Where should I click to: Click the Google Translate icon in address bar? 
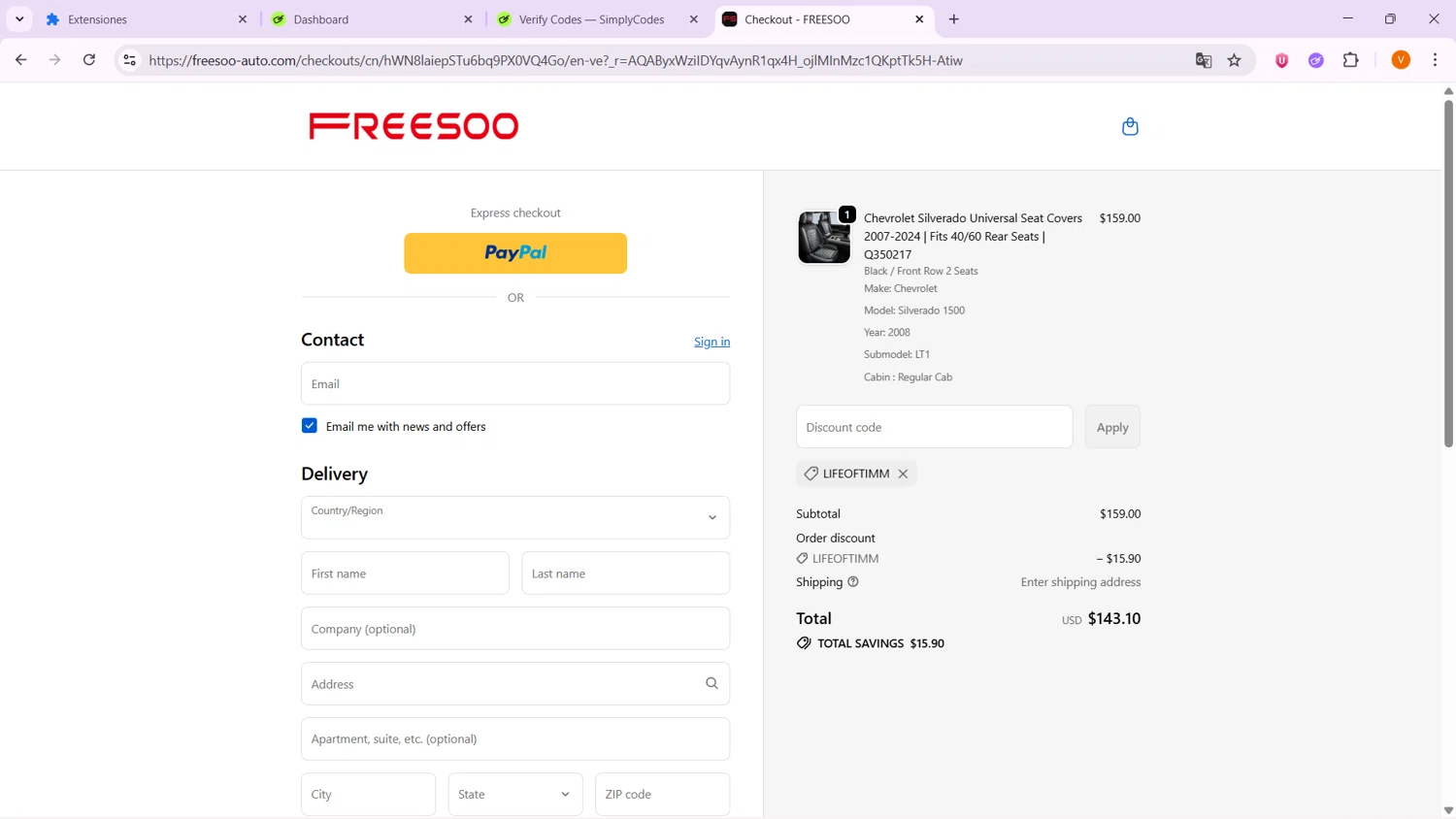click(1204, 60)
